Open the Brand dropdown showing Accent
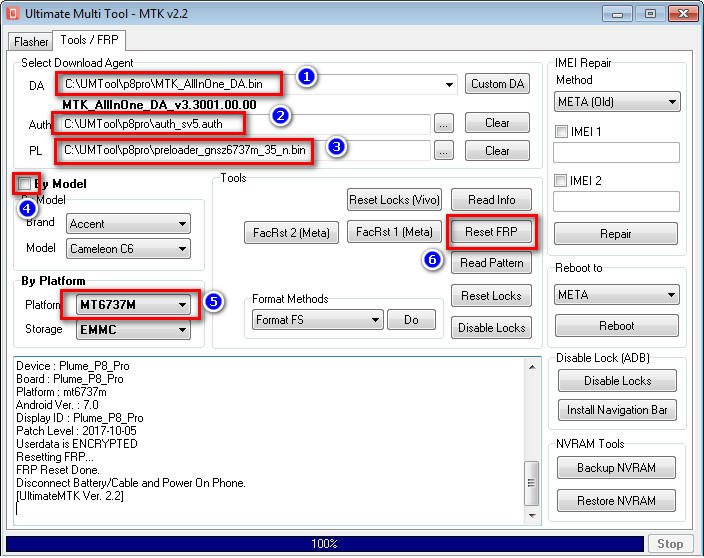This screenshot has height=558, width=704. (128, 224)
